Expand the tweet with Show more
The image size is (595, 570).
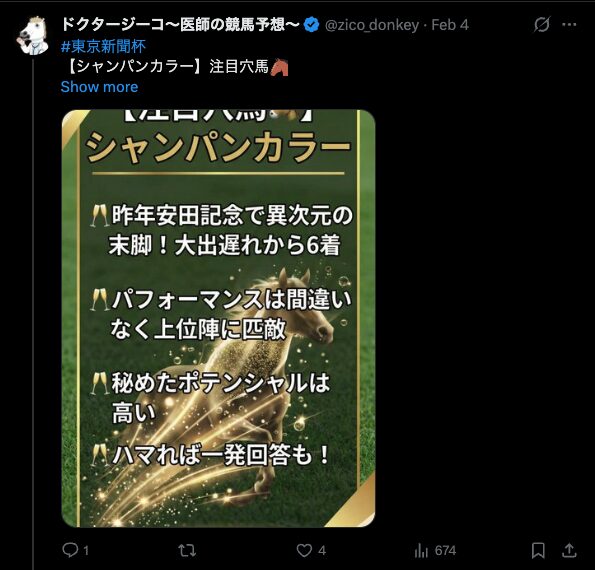tap(99, 87)
